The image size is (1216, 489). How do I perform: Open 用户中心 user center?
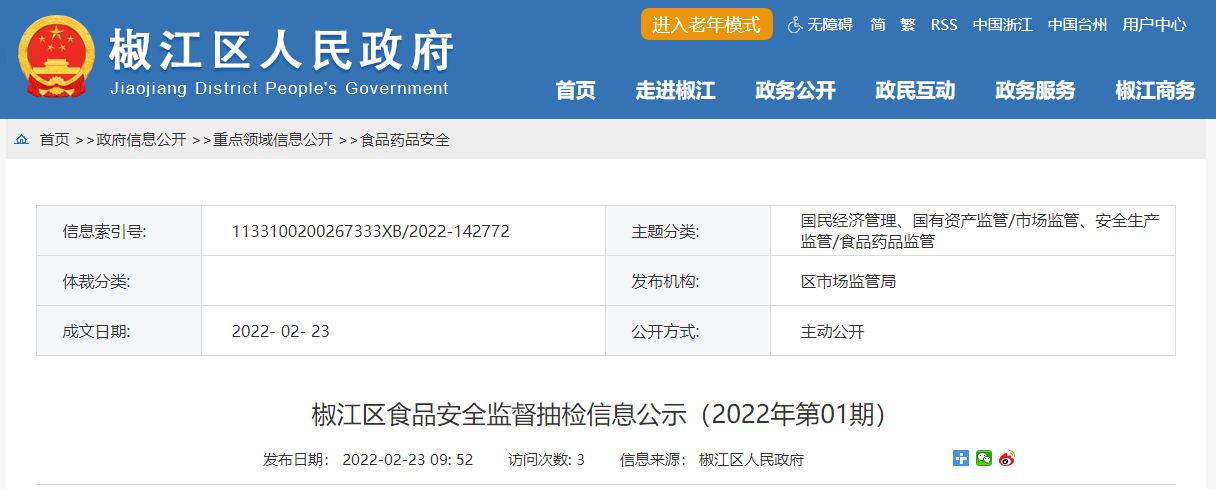tap(1155, 25)
